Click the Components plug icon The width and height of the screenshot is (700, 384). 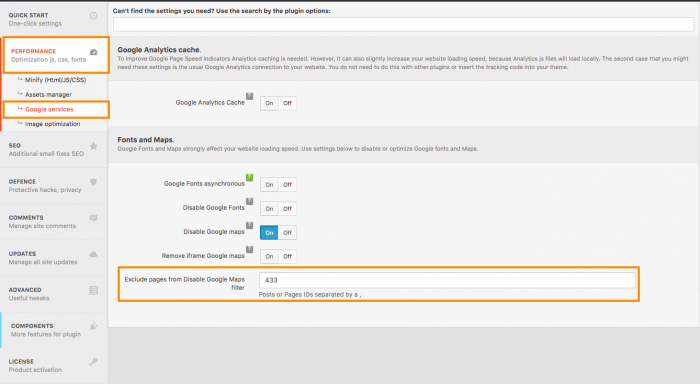(x=93, y=326)
